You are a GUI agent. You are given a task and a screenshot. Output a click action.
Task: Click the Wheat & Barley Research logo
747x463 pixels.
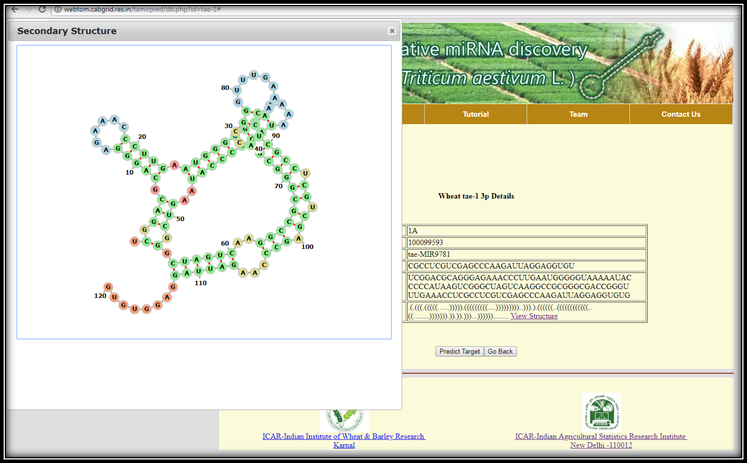pyautogui.click(x=344, y=415)
